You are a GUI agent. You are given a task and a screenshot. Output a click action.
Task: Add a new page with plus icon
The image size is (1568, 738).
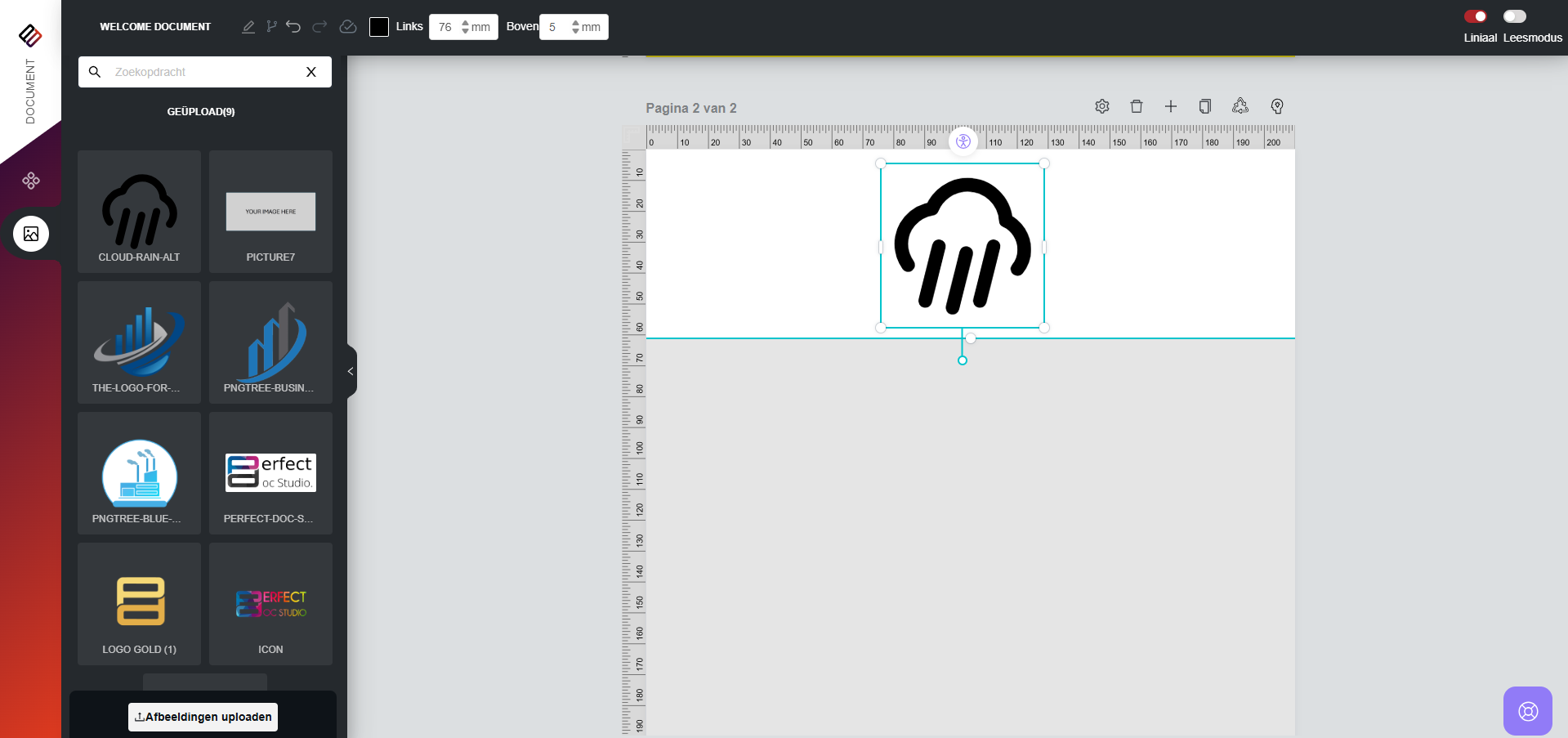pos(1170,106)
